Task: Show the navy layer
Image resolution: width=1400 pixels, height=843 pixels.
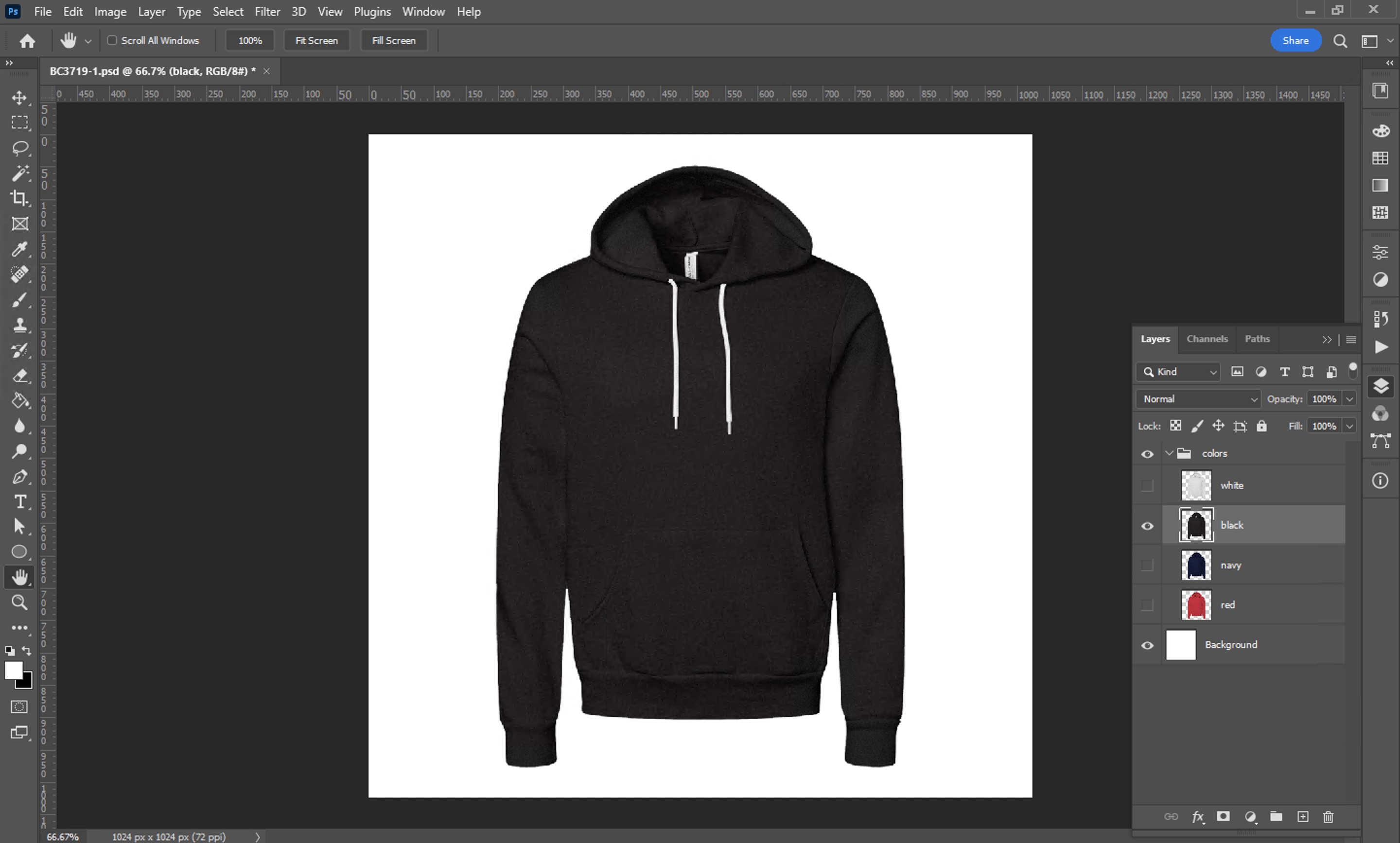Action: (x=1147, y=565)
